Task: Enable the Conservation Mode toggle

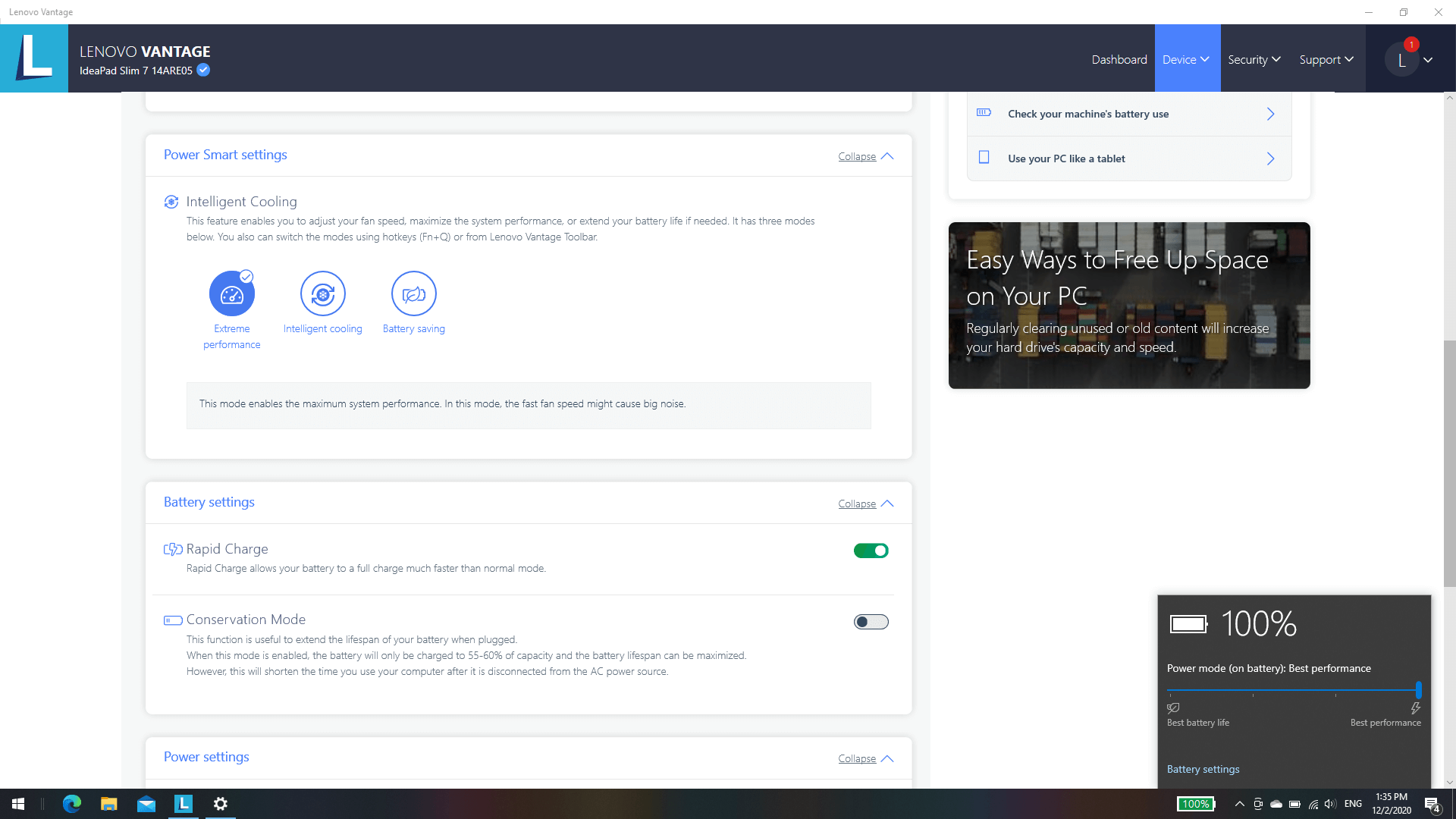Action: click(x=871, y=622)
